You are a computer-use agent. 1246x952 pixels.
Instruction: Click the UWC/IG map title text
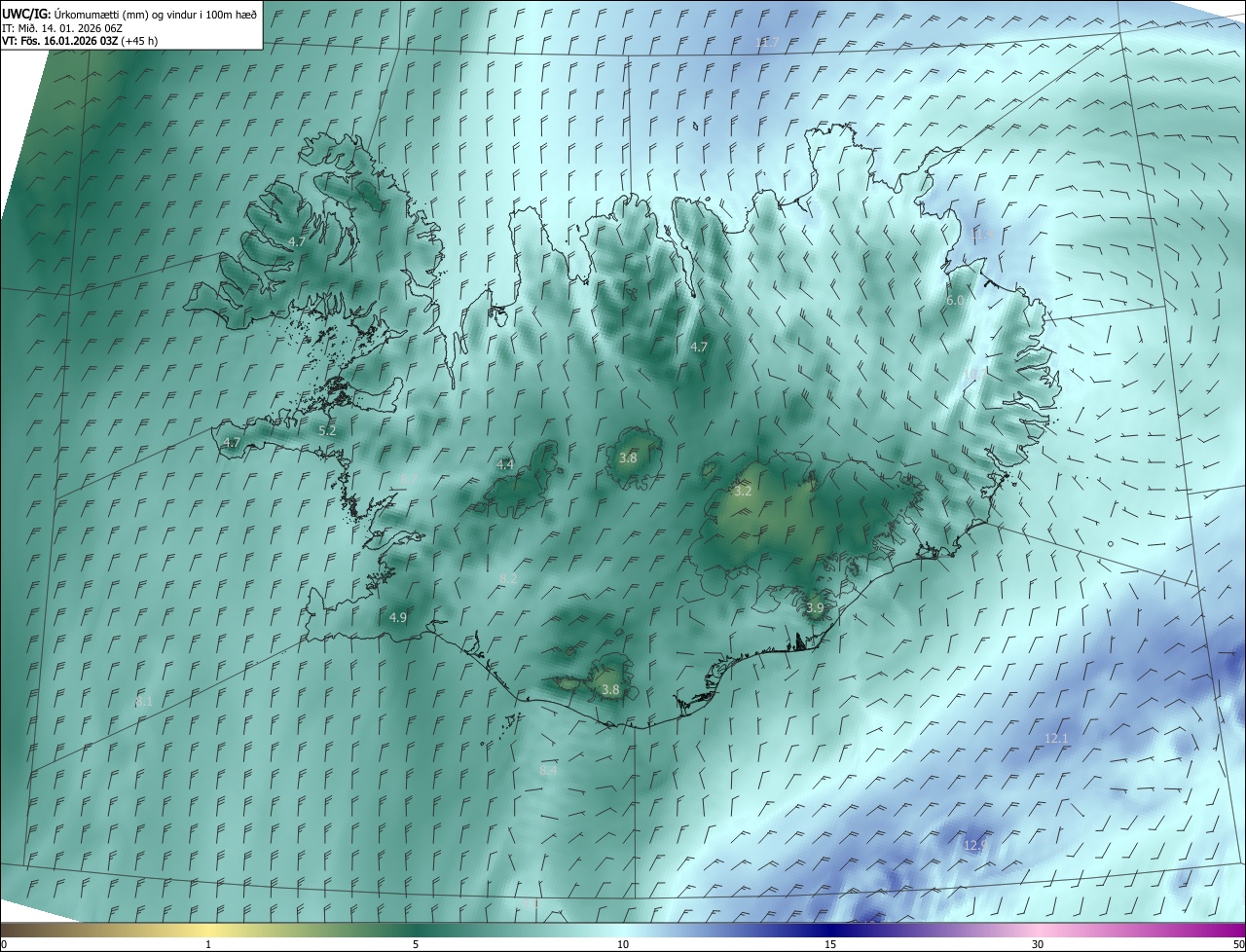click(129, 14)
